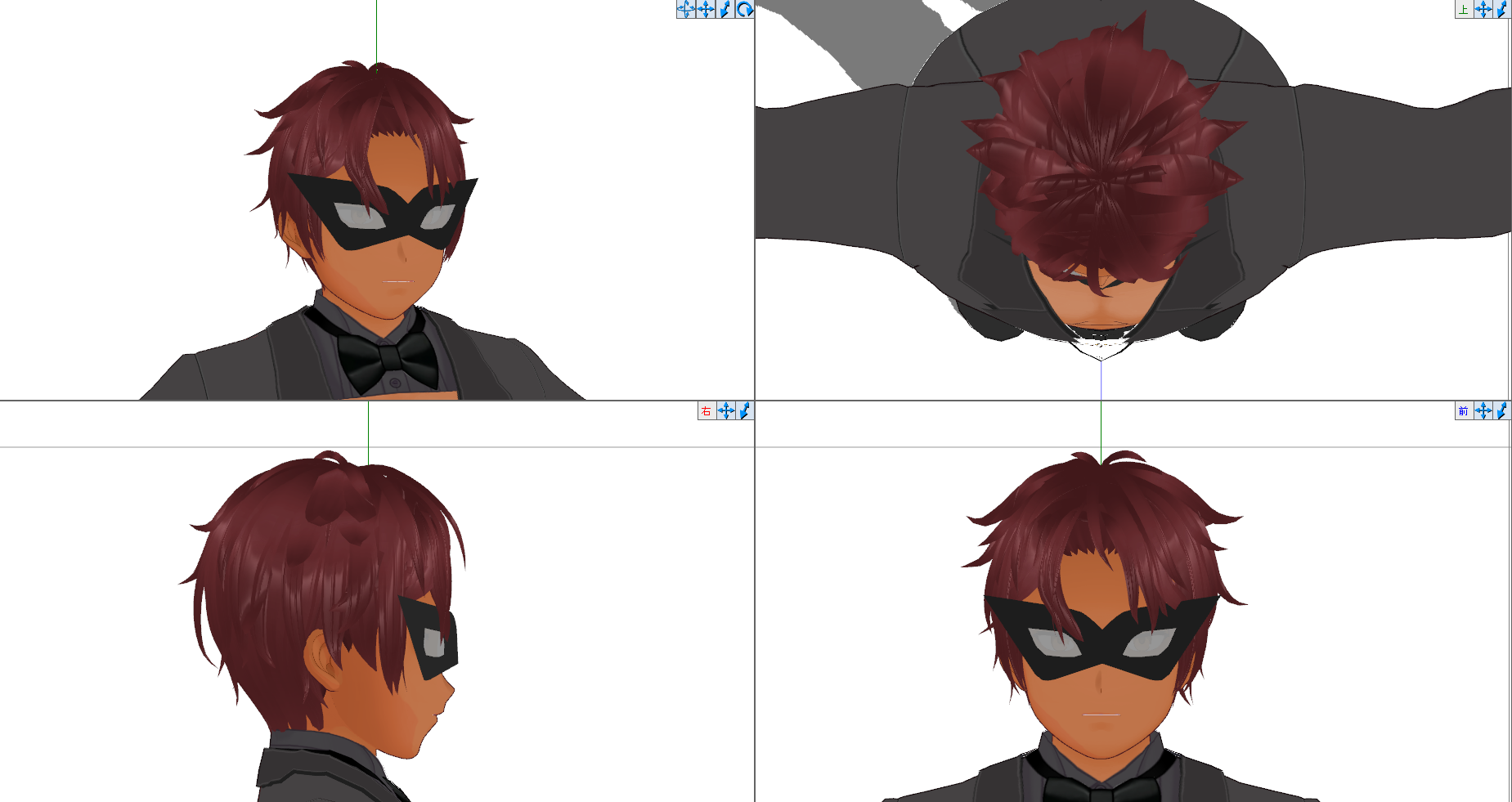This screenshot has height=802, width=1512.
Task: Click the zoom arrow icon in the perspective view
Action: pos(725,9)
